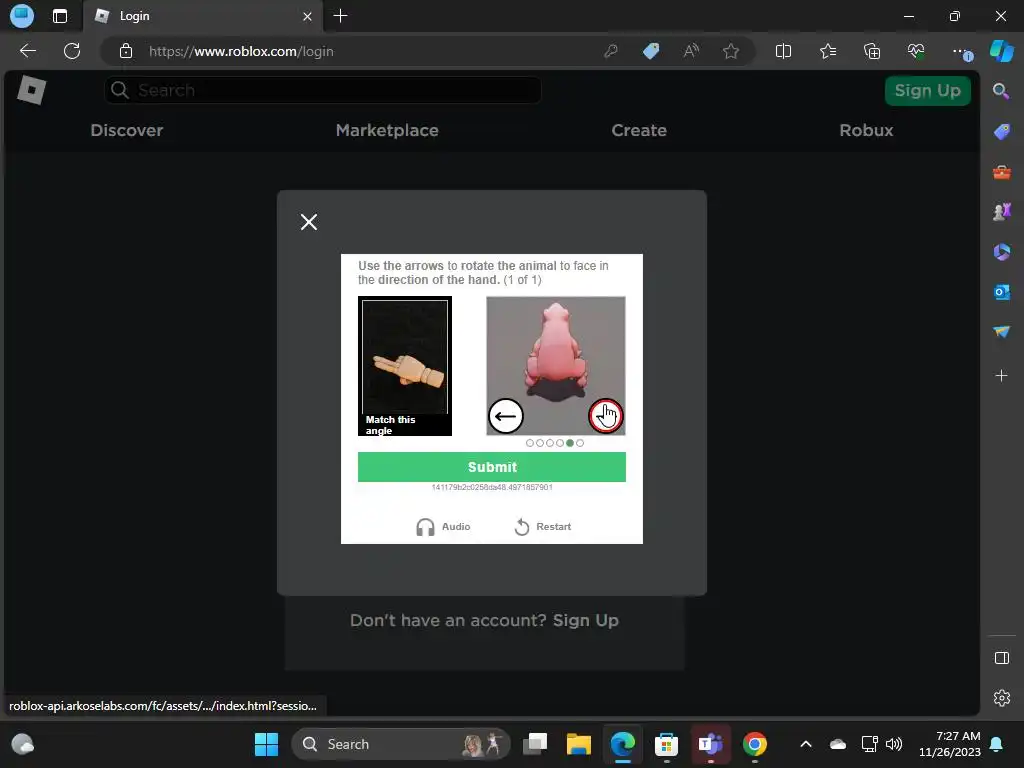
Task: Select the first rotation indicator dot
Action: coord(530,443)
